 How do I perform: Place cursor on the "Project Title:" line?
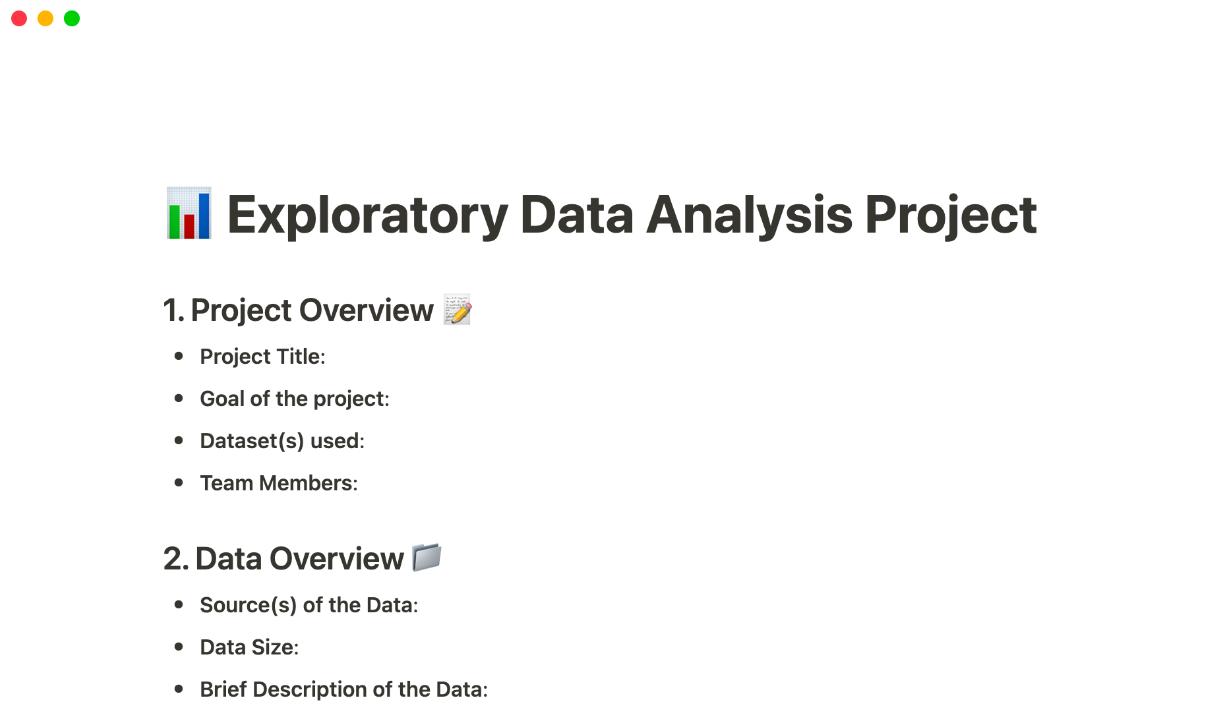(262, 357)
